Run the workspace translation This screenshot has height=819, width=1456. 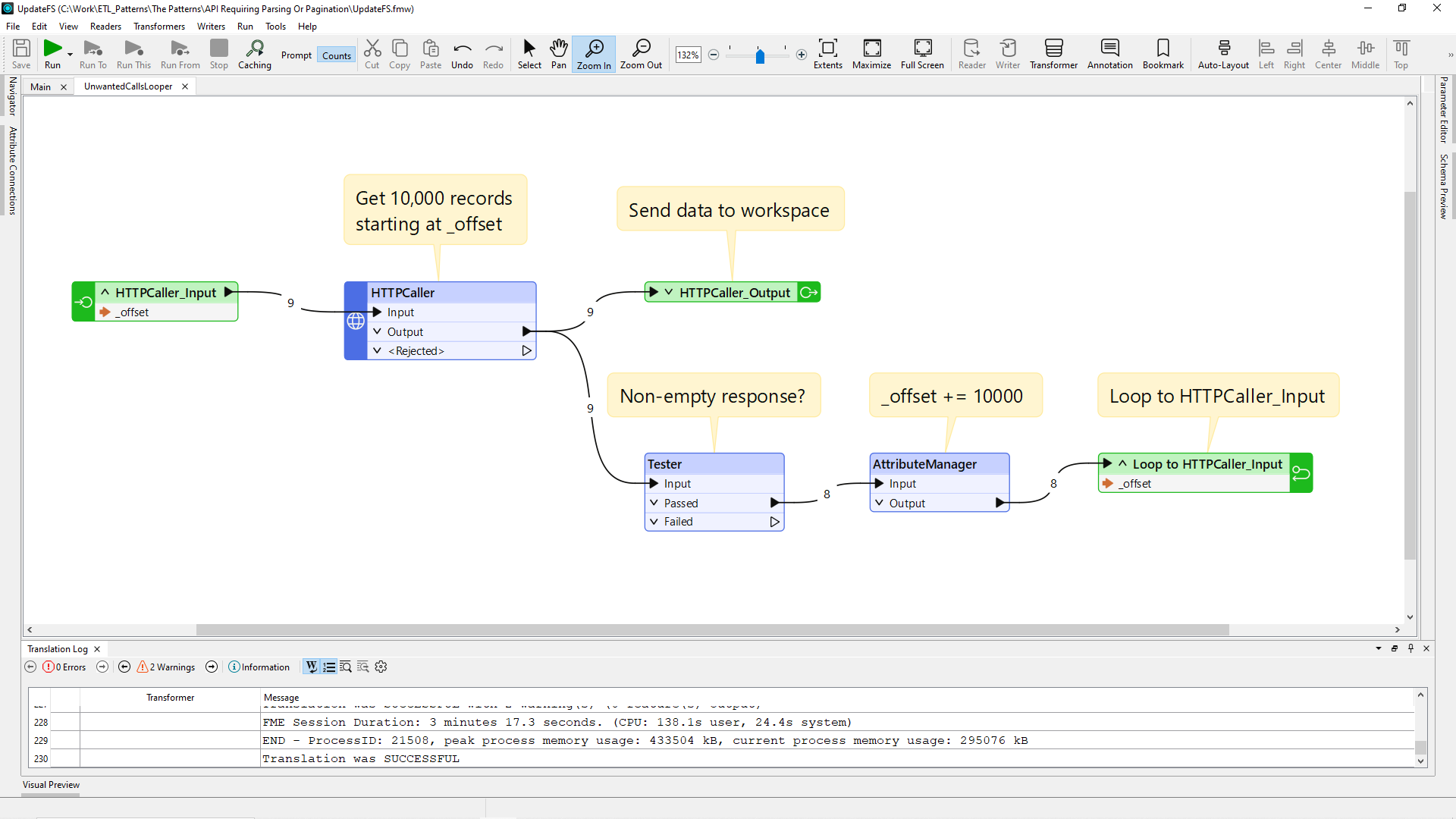[52, 53]
